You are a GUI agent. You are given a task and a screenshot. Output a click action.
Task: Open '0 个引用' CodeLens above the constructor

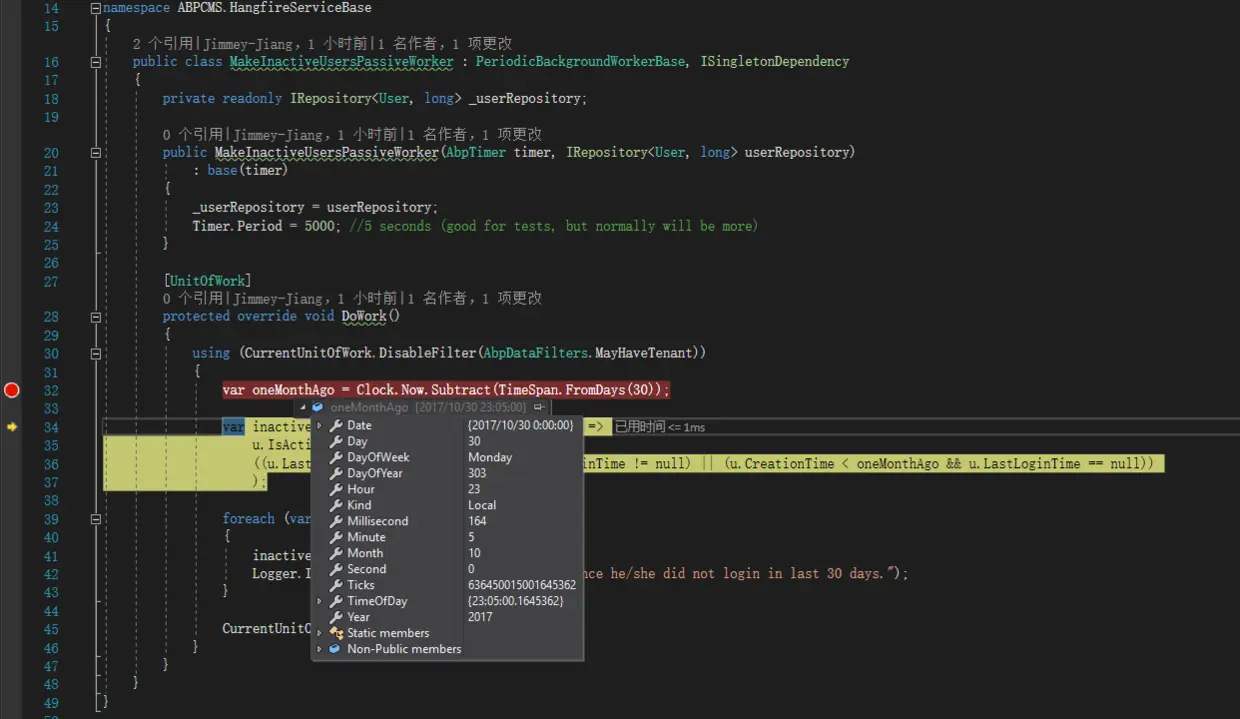point(194,135)
